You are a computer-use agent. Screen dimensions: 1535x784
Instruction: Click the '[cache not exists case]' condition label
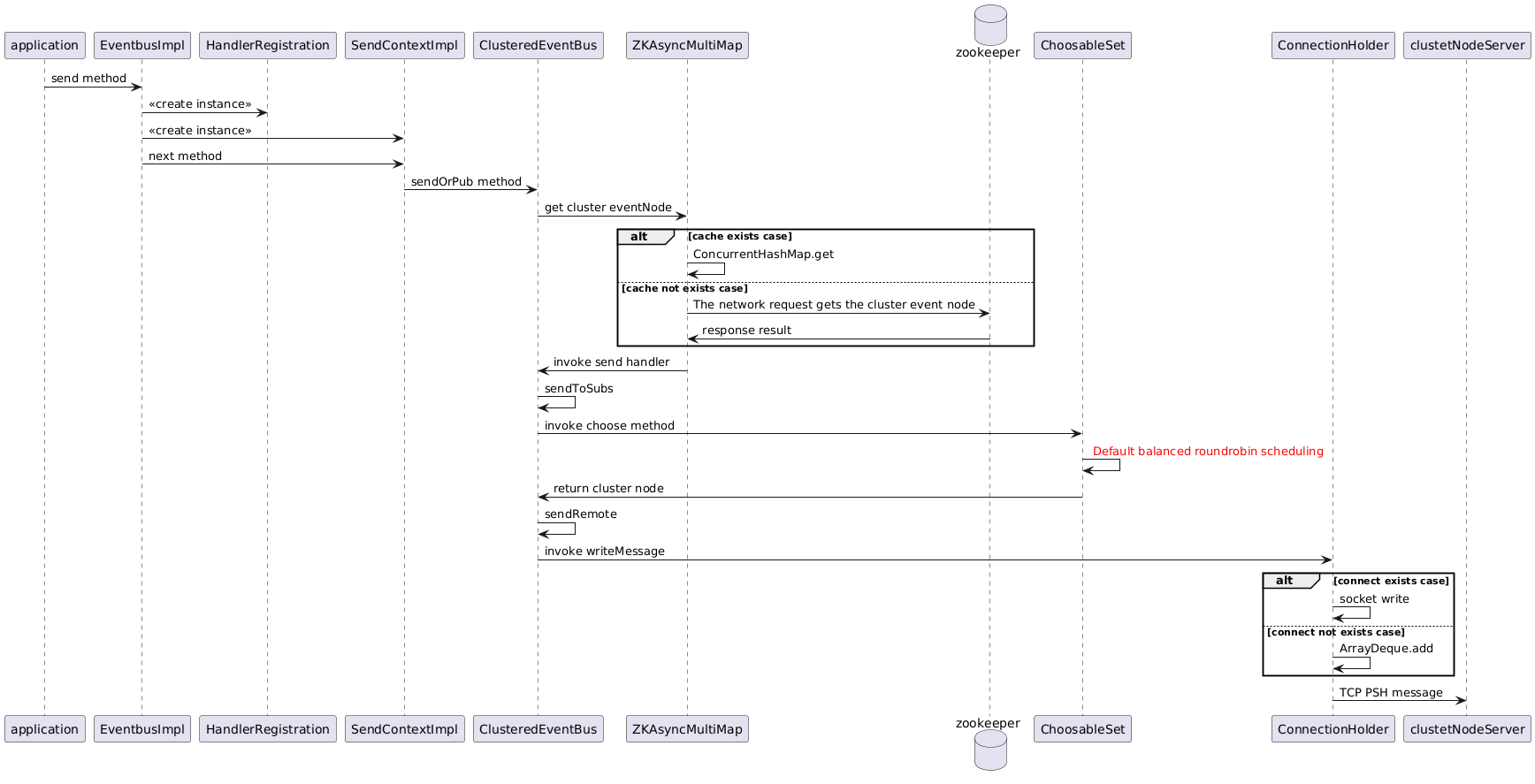(x=684, y=288)
